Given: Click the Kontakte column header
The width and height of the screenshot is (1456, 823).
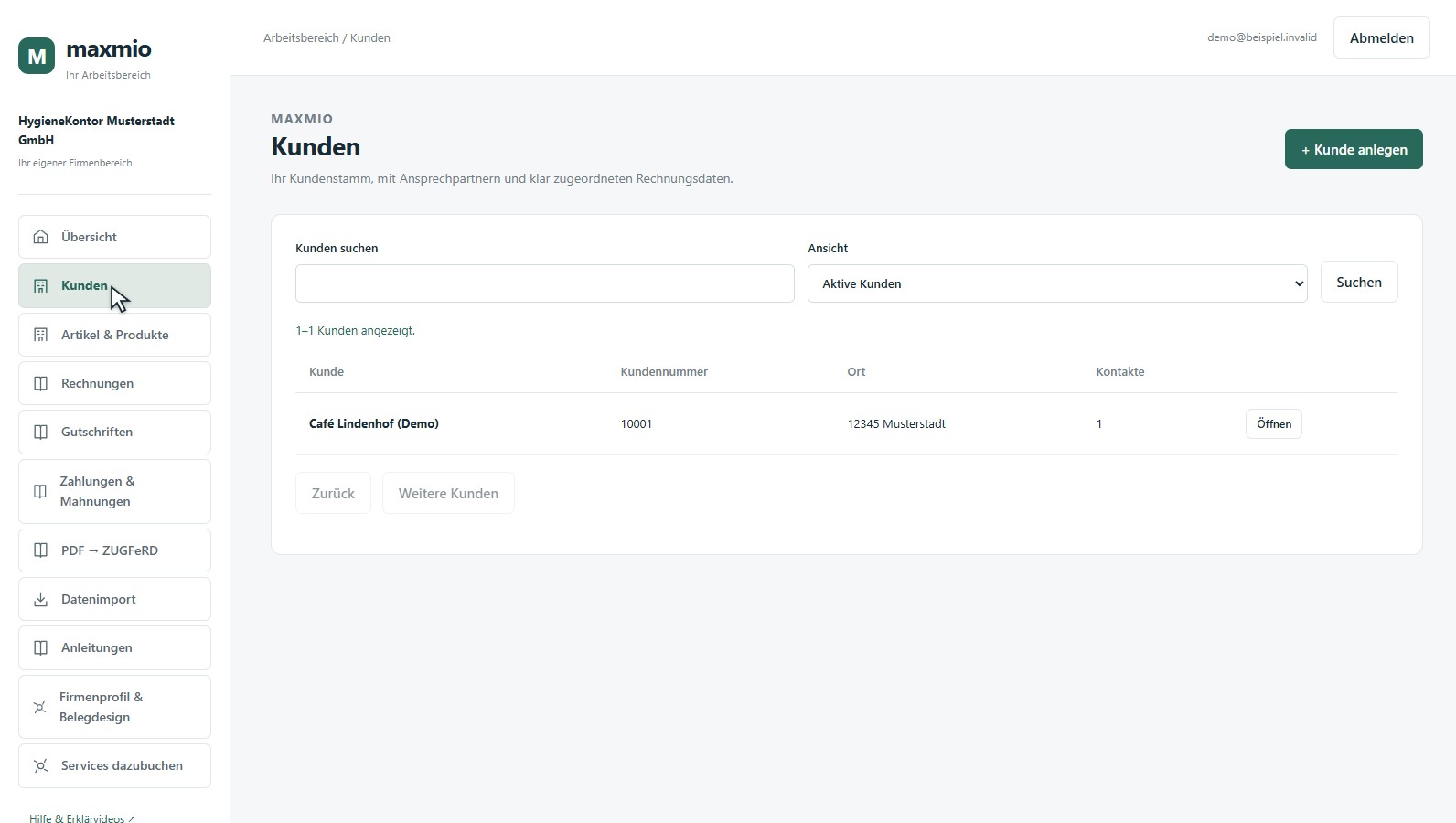Looking at the screenshot, I should click(x=1120, y=371).
